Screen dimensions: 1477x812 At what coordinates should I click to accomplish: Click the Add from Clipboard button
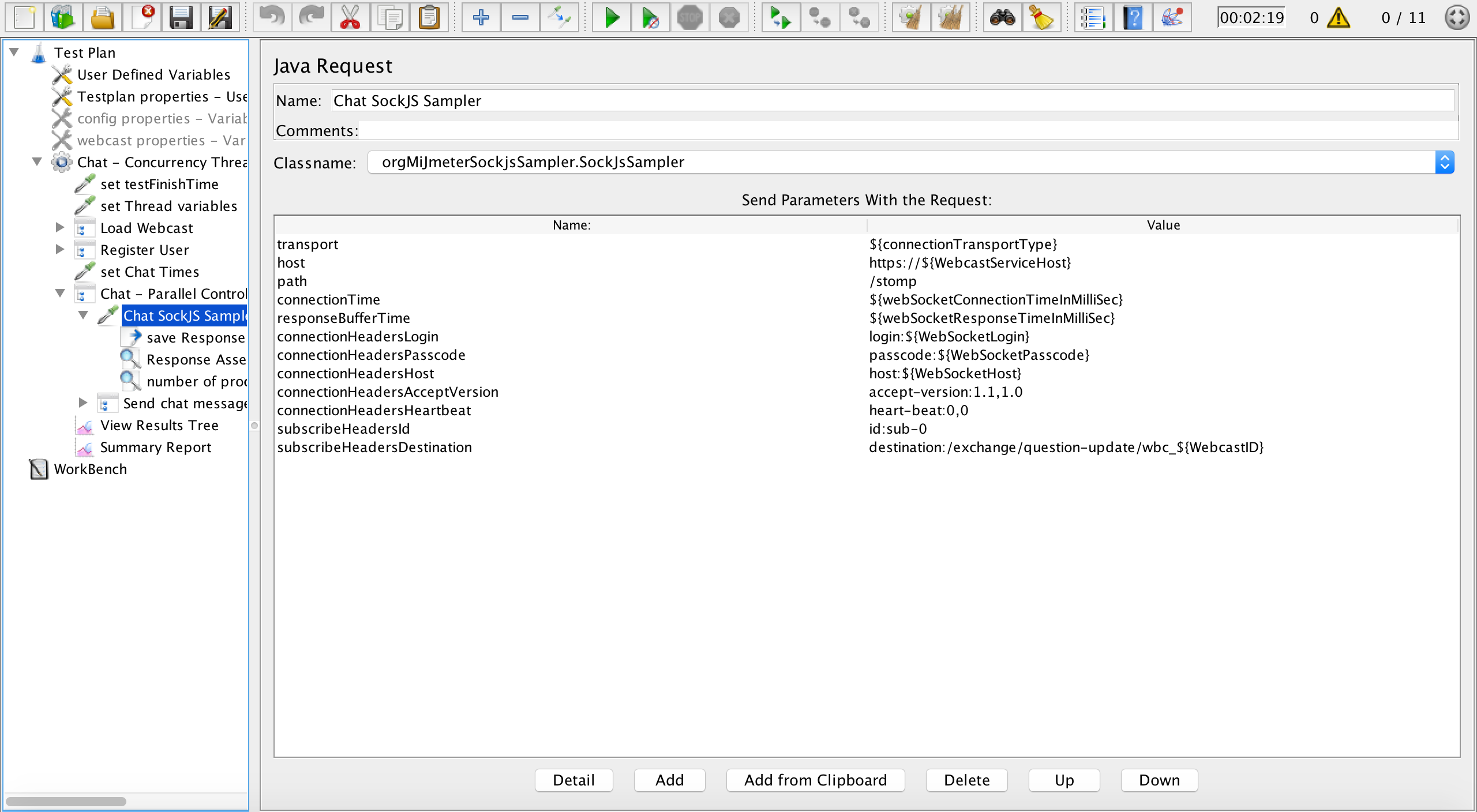[x=815, y=780]
